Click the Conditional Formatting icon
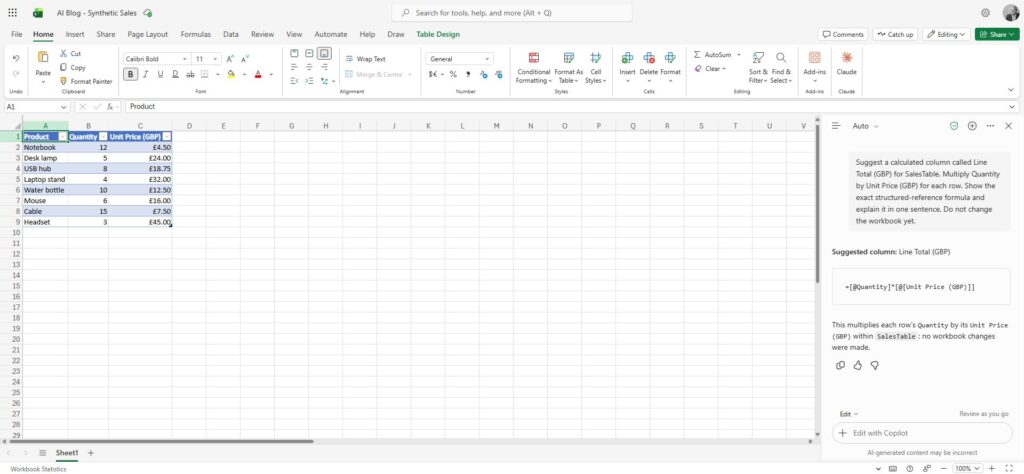 tap(534, 58)
